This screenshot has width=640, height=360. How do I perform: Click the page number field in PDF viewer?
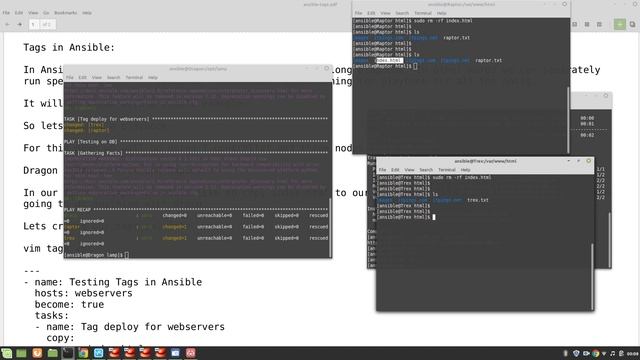click(33, 24)
